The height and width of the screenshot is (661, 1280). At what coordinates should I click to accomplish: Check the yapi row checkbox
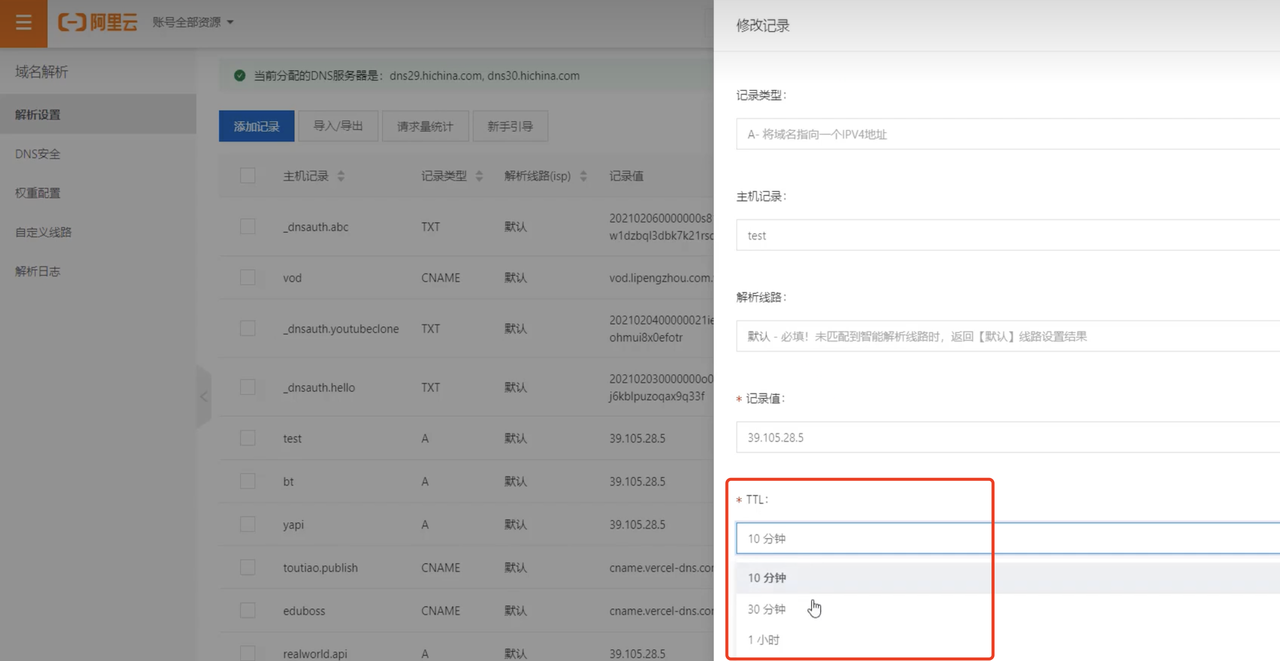point(248,524)
